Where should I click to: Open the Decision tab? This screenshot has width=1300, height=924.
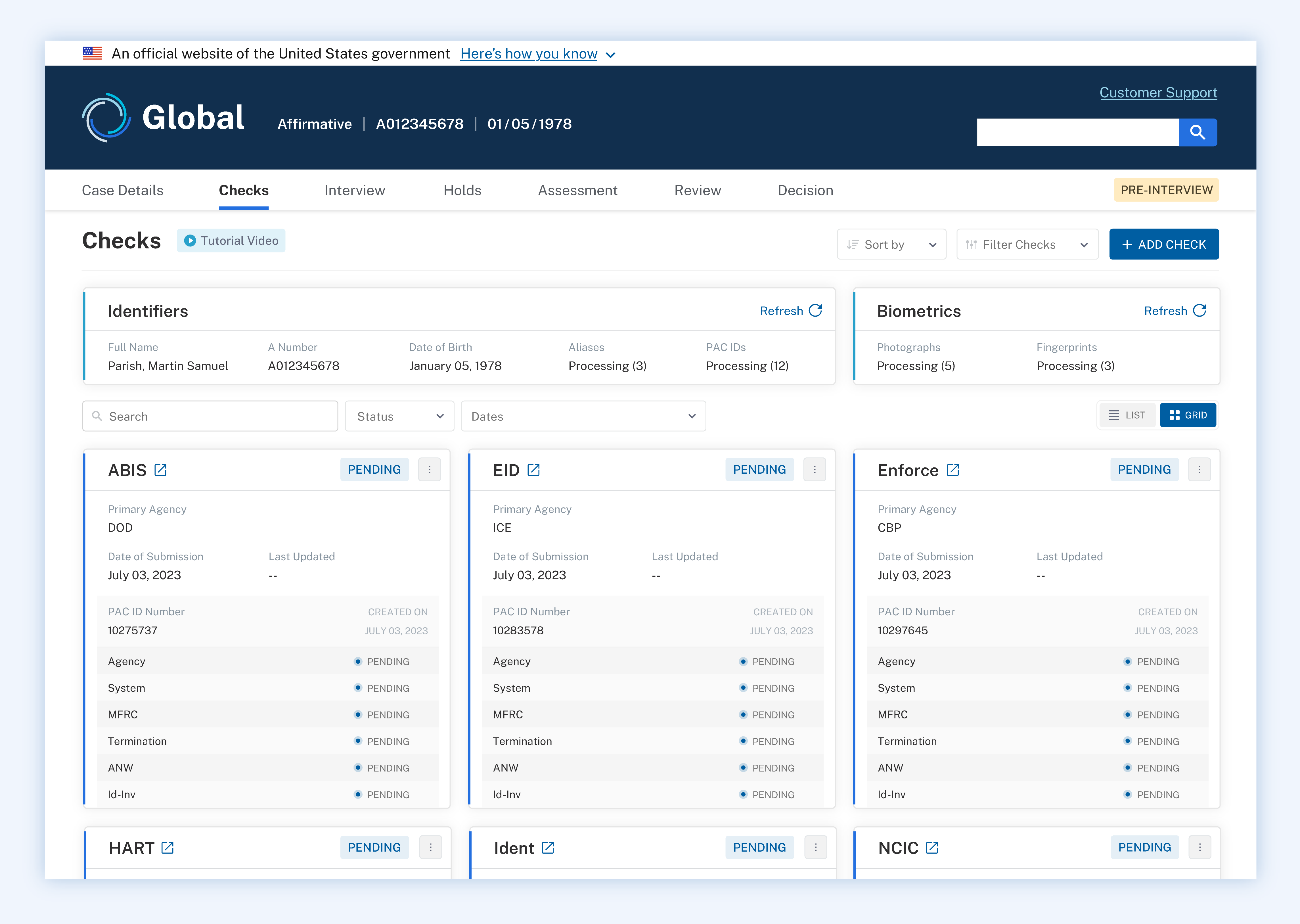tap(805, 191)
